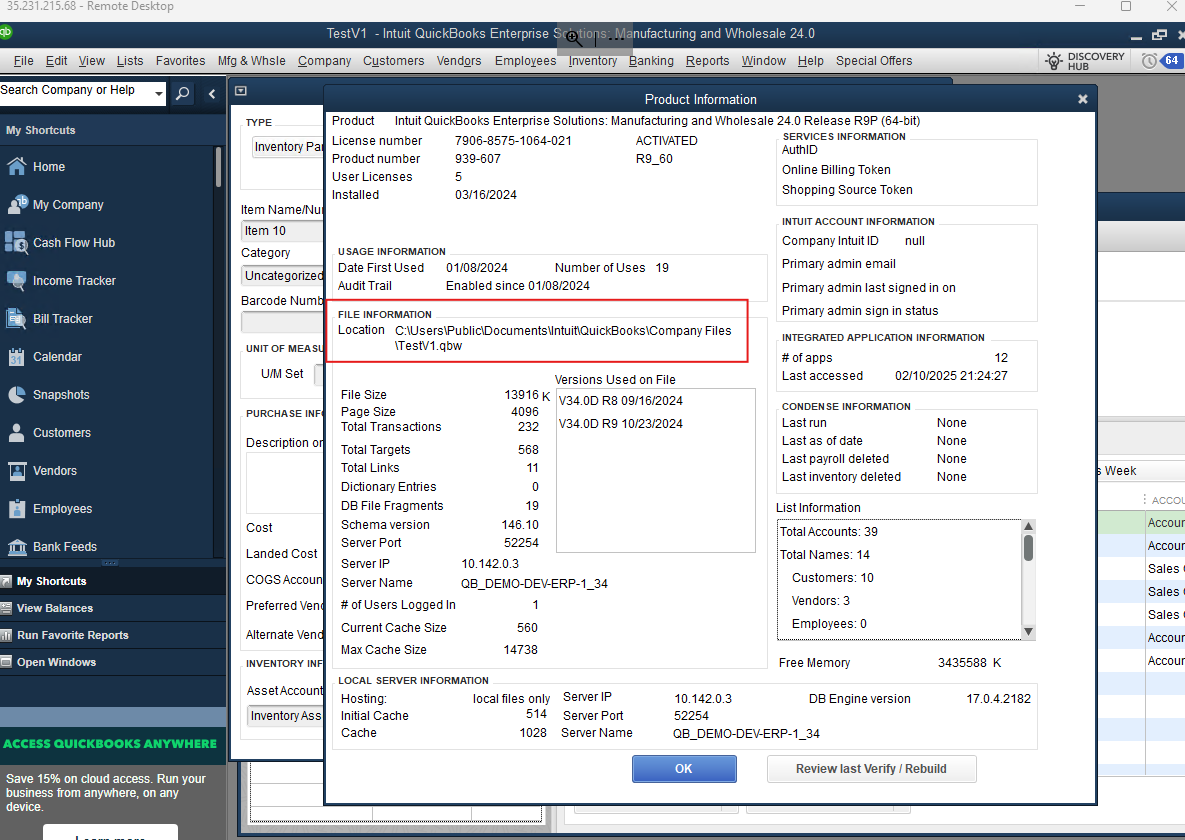The height and width of the screenshot is (840, 1185).
Task: Click the Search Company or Help field
Action: click(x=76, y=91)
